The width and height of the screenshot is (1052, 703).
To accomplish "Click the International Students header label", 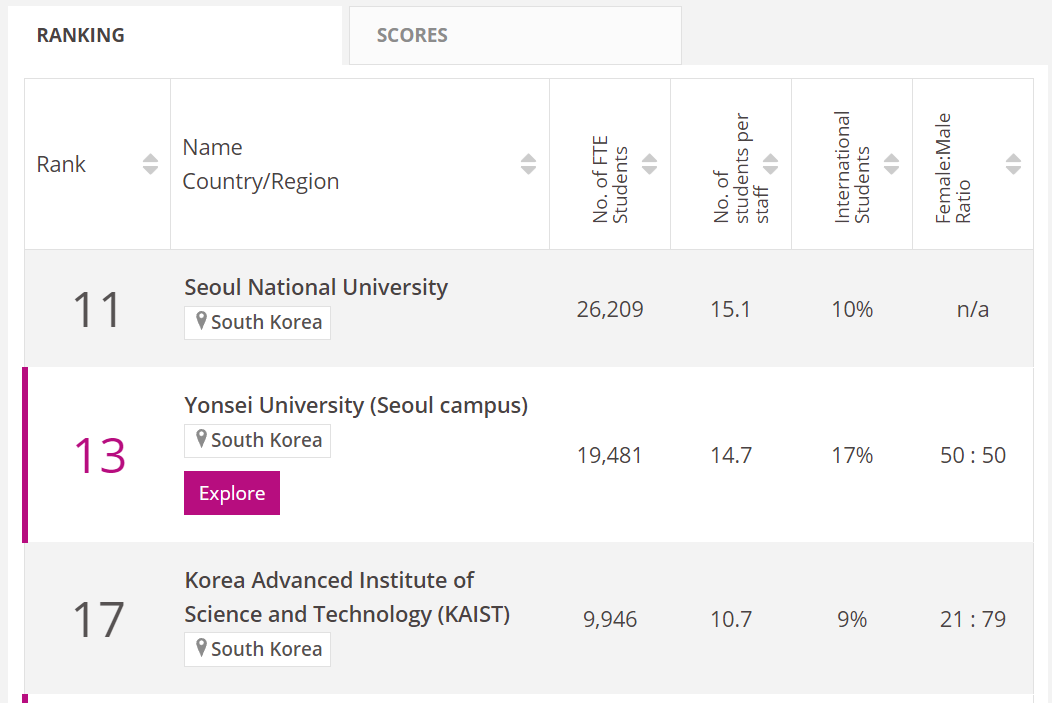I will pyautogui.click(x=852, y=167).
